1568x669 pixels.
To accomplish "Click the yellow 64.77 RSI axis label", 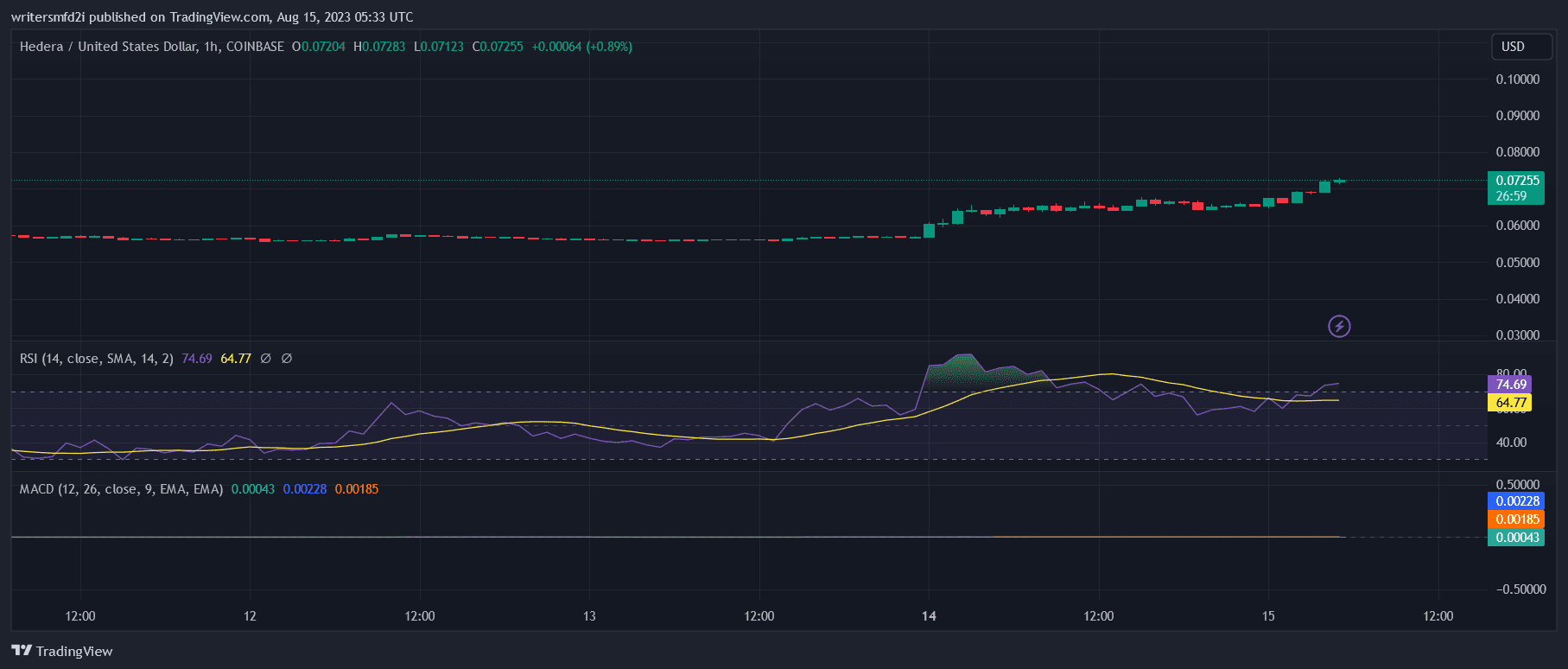I will tap(1510, 403).
